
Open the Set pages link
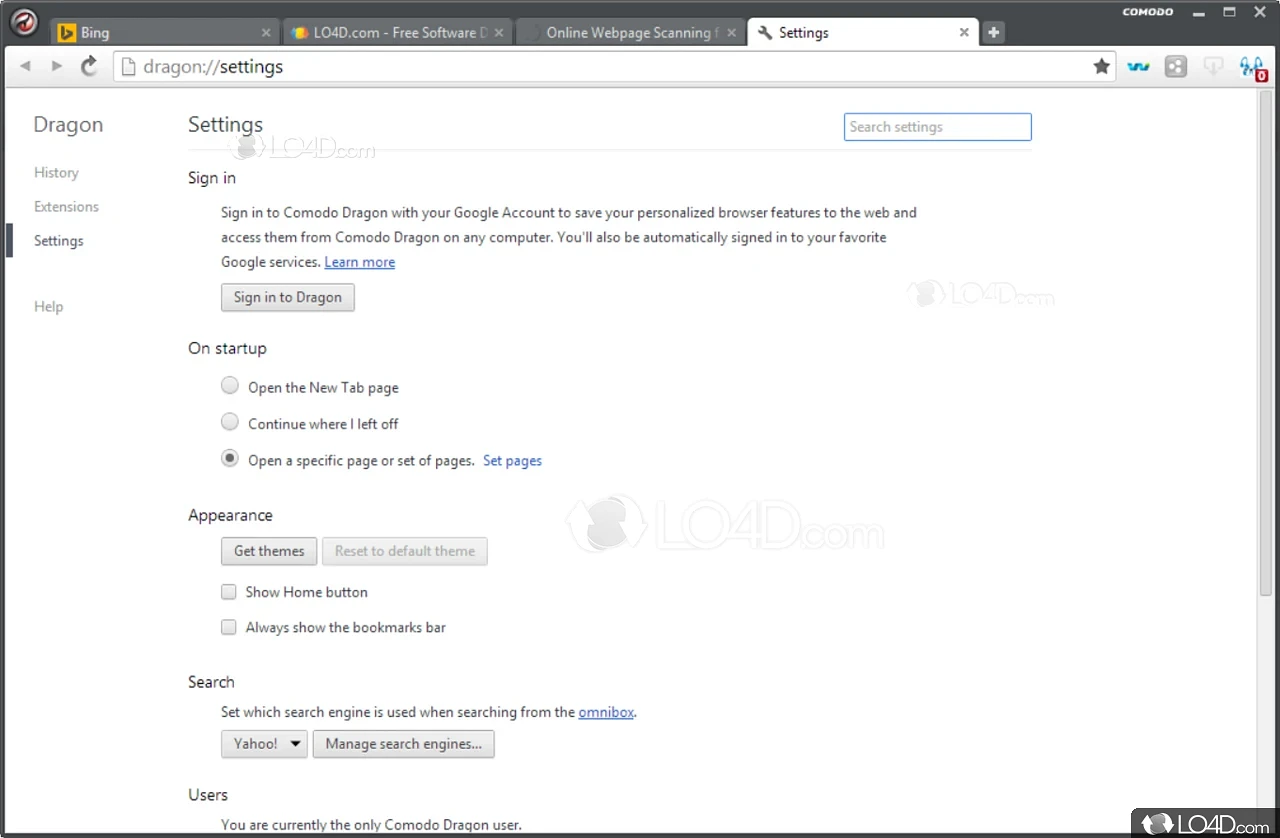[x=512, y=460]
